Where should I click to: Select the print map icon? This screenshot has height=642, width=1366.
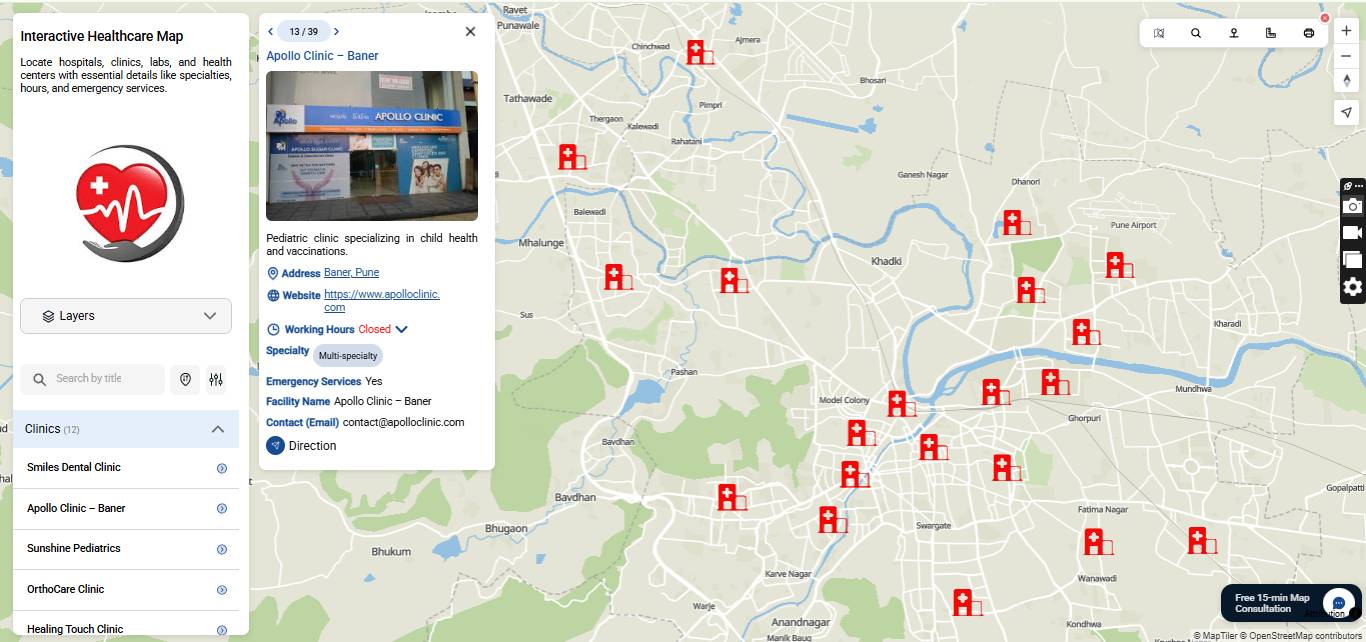click(x=1308, y=31)
